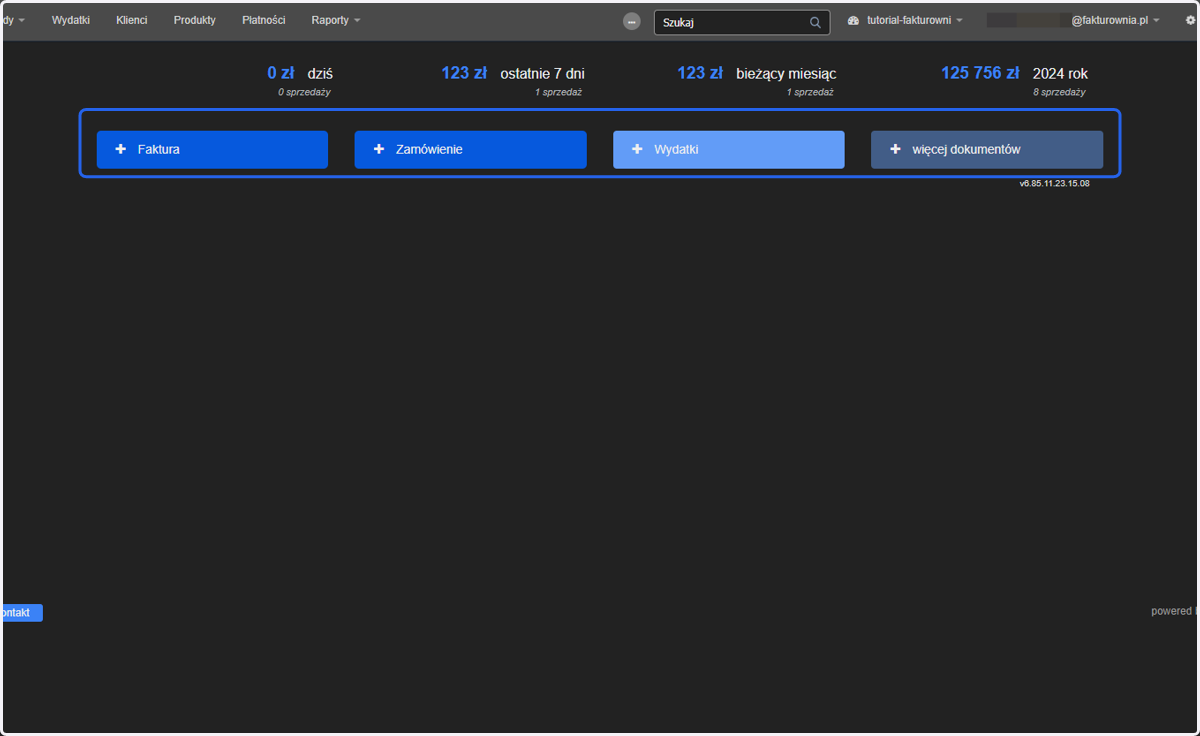Click the 'powered' text at right edge

(1173, 611)
